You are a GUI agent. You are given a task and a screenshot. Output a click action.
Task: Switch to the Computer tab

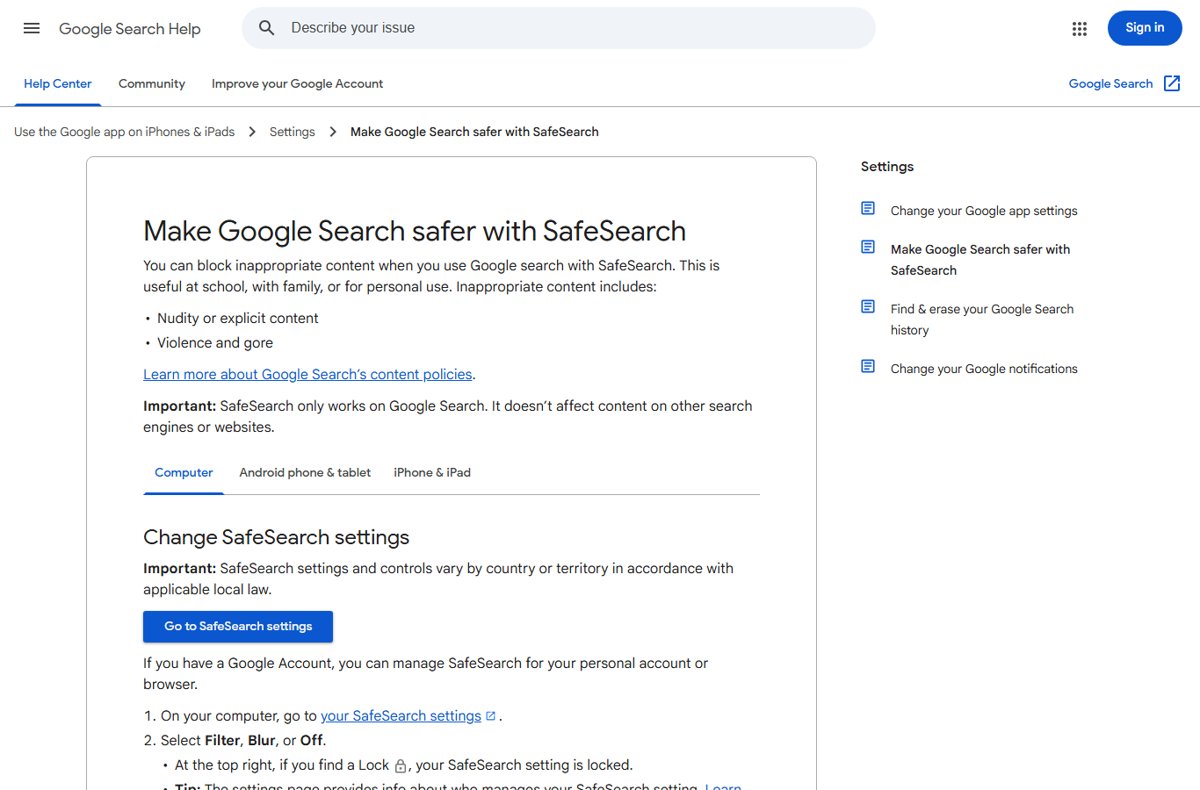pyautogui.click(x=184, y=473)
